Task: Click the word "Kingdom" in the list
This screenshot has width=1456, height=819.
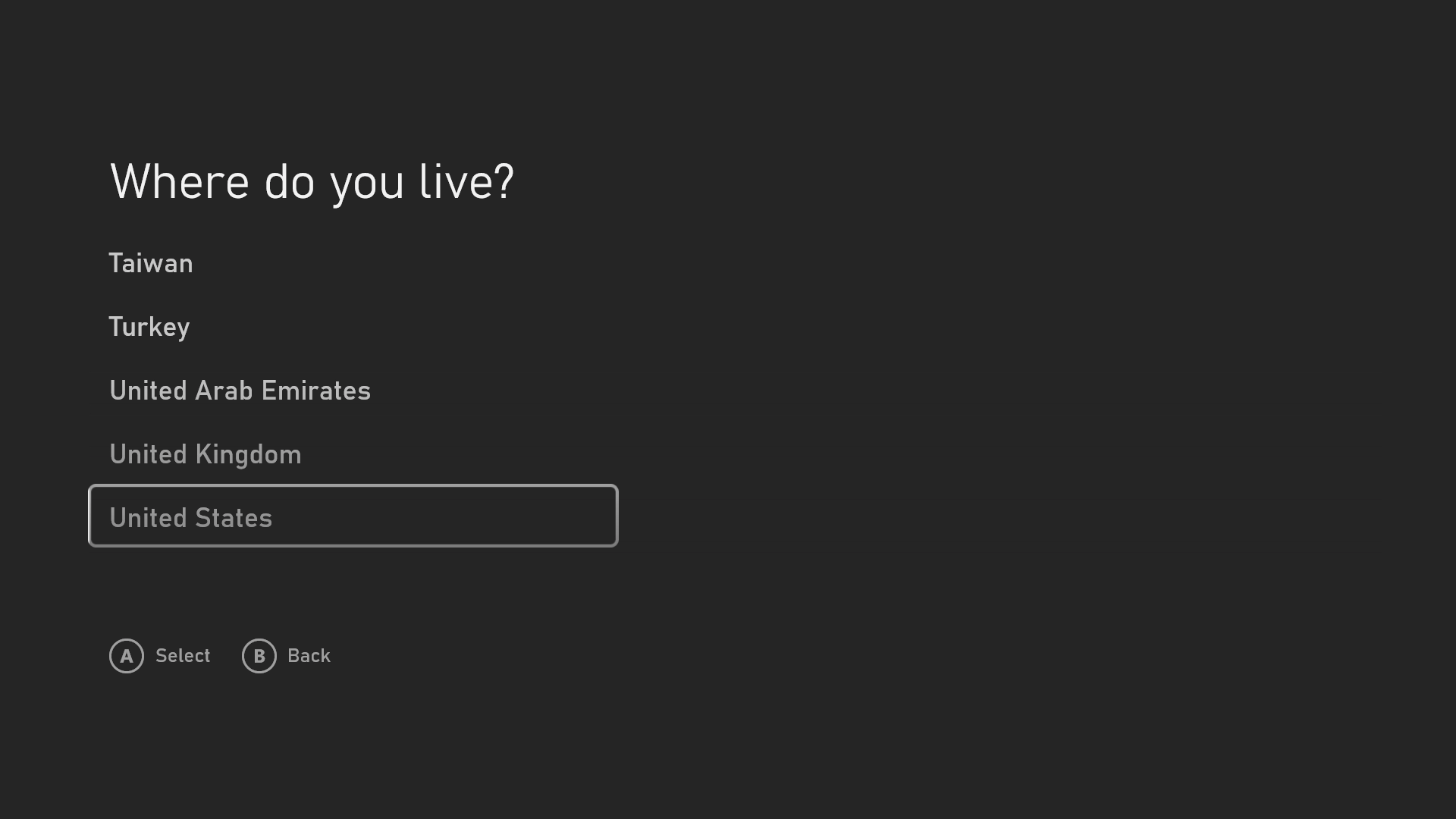Action: click(x=248, y=455)
